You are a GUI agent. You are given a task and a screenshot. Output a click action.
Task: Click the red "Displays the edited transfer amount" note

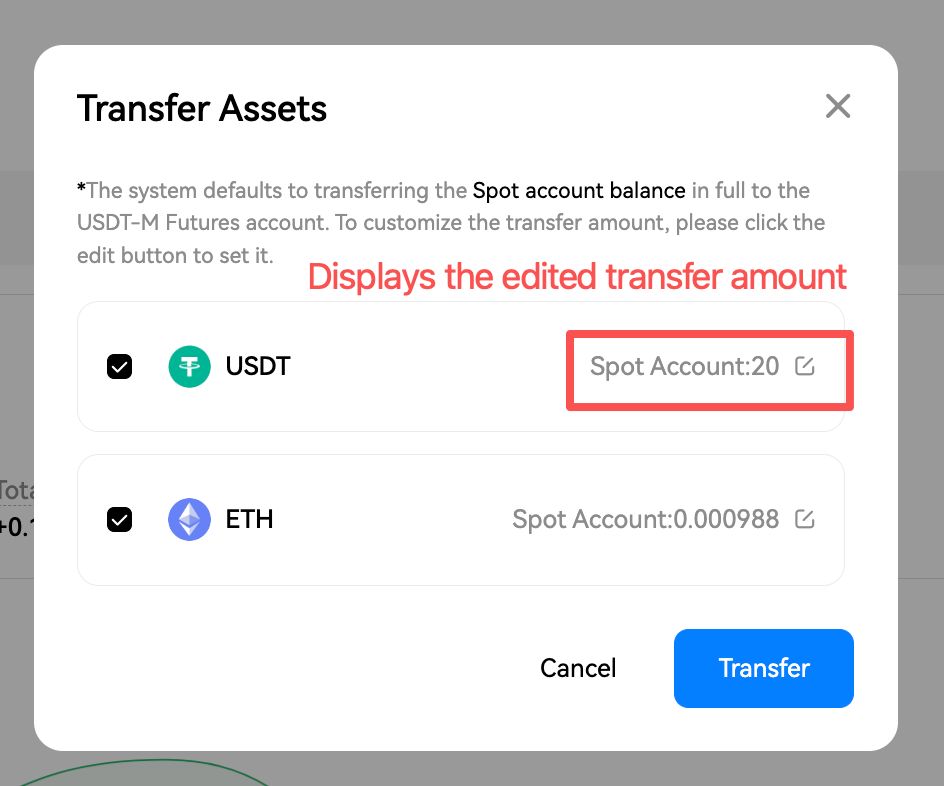coord(577,276)
